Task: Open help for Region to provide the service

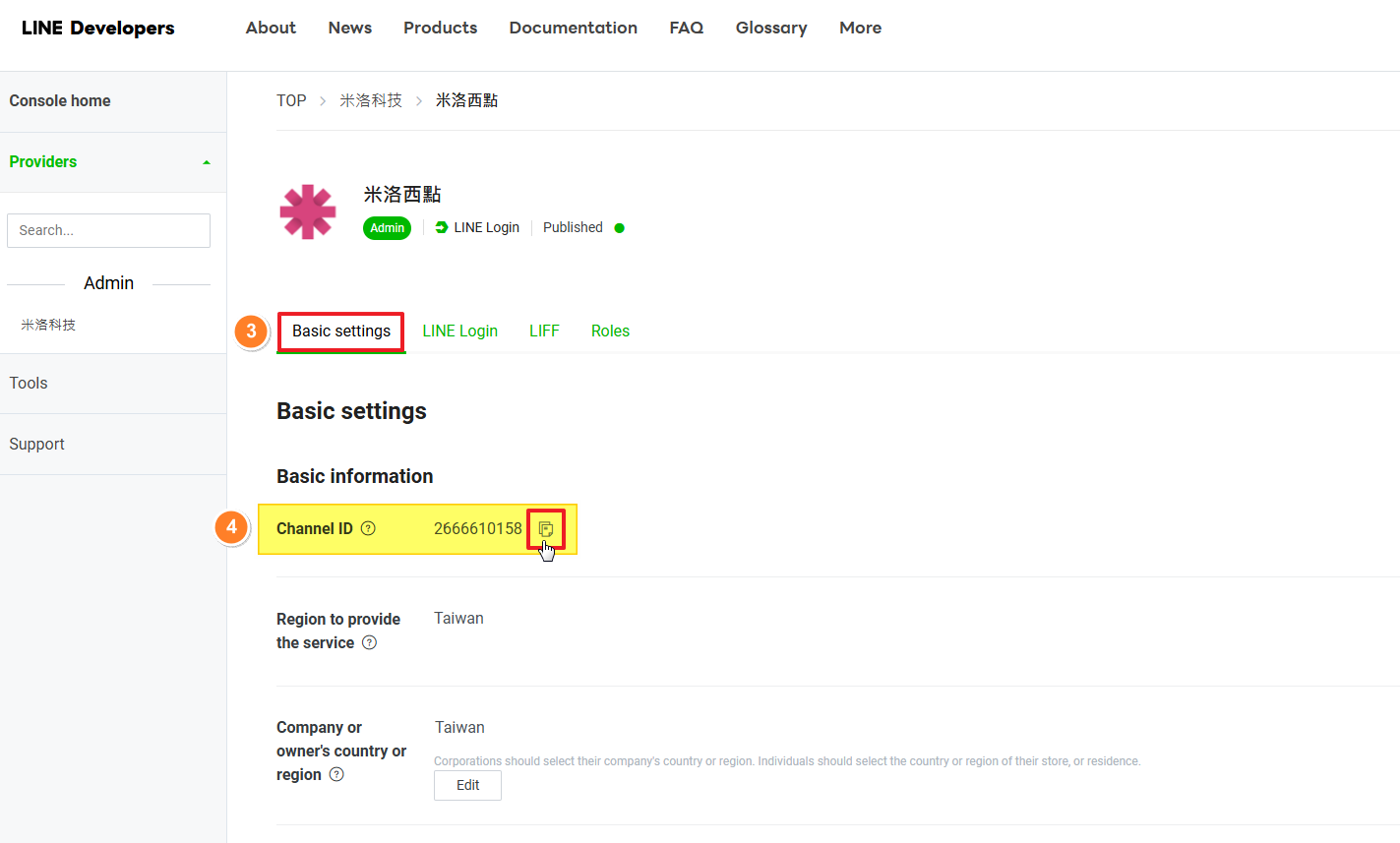Action: [x=369, y=642]
